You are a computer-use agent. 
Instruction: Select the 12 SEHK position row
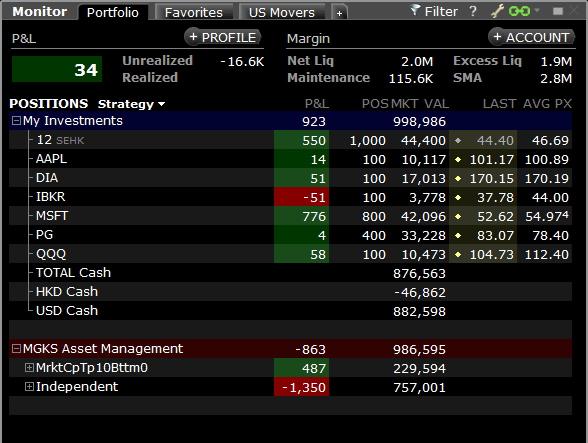click(291, 140)
